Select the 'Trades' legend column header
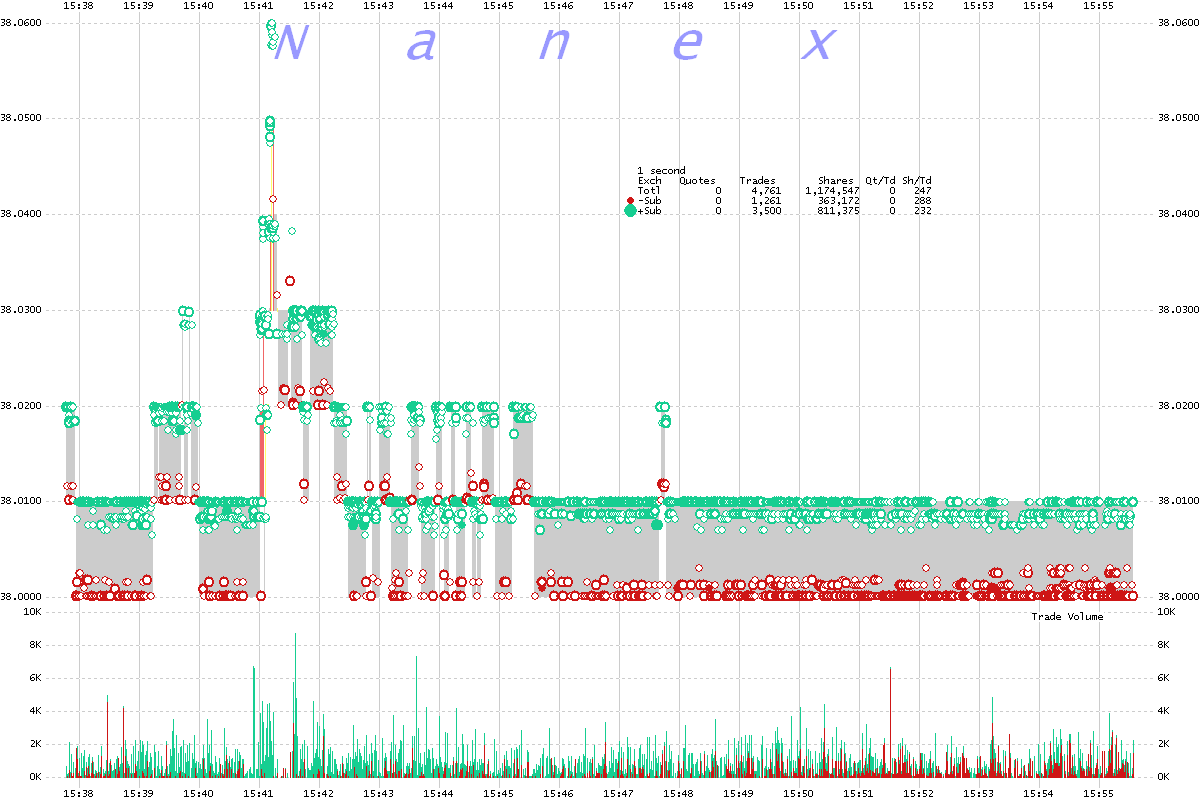The width and height of the screenshot is (1200, 800). pos(757,181)
